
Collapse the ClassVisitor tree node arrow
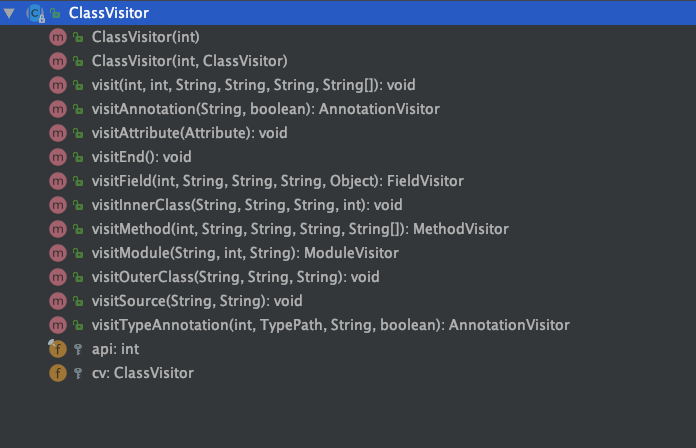9,13
